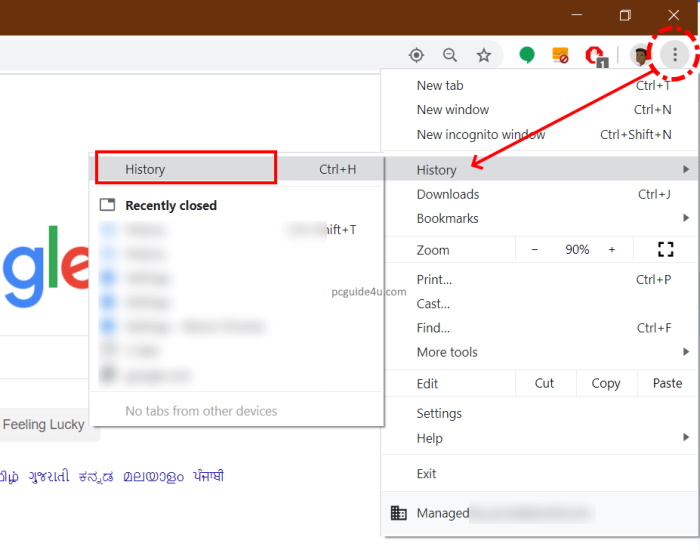Image resolution: width=700 pixels, height=553 pixels.
Task: Enter fullscreen via Zoom row icon
Action: point(665,249)
